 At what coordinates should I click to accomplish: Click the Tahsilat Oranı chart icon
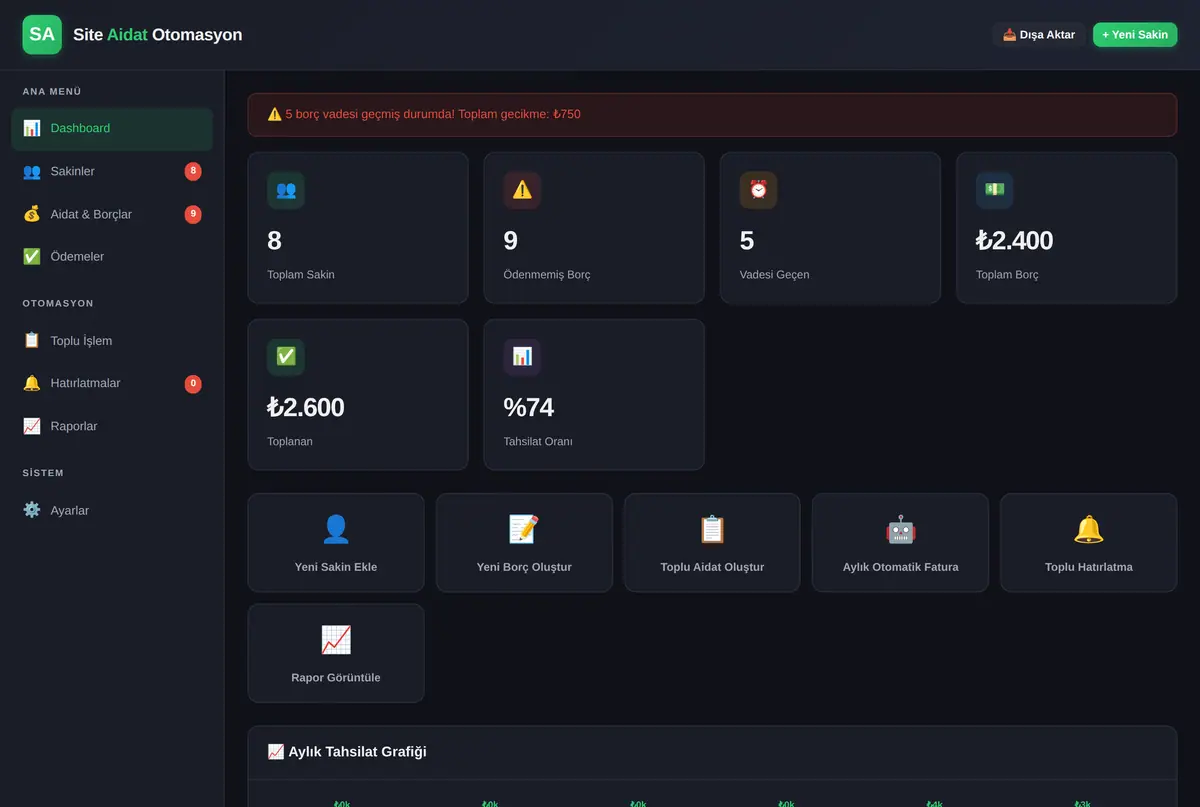tap(522, 357)
